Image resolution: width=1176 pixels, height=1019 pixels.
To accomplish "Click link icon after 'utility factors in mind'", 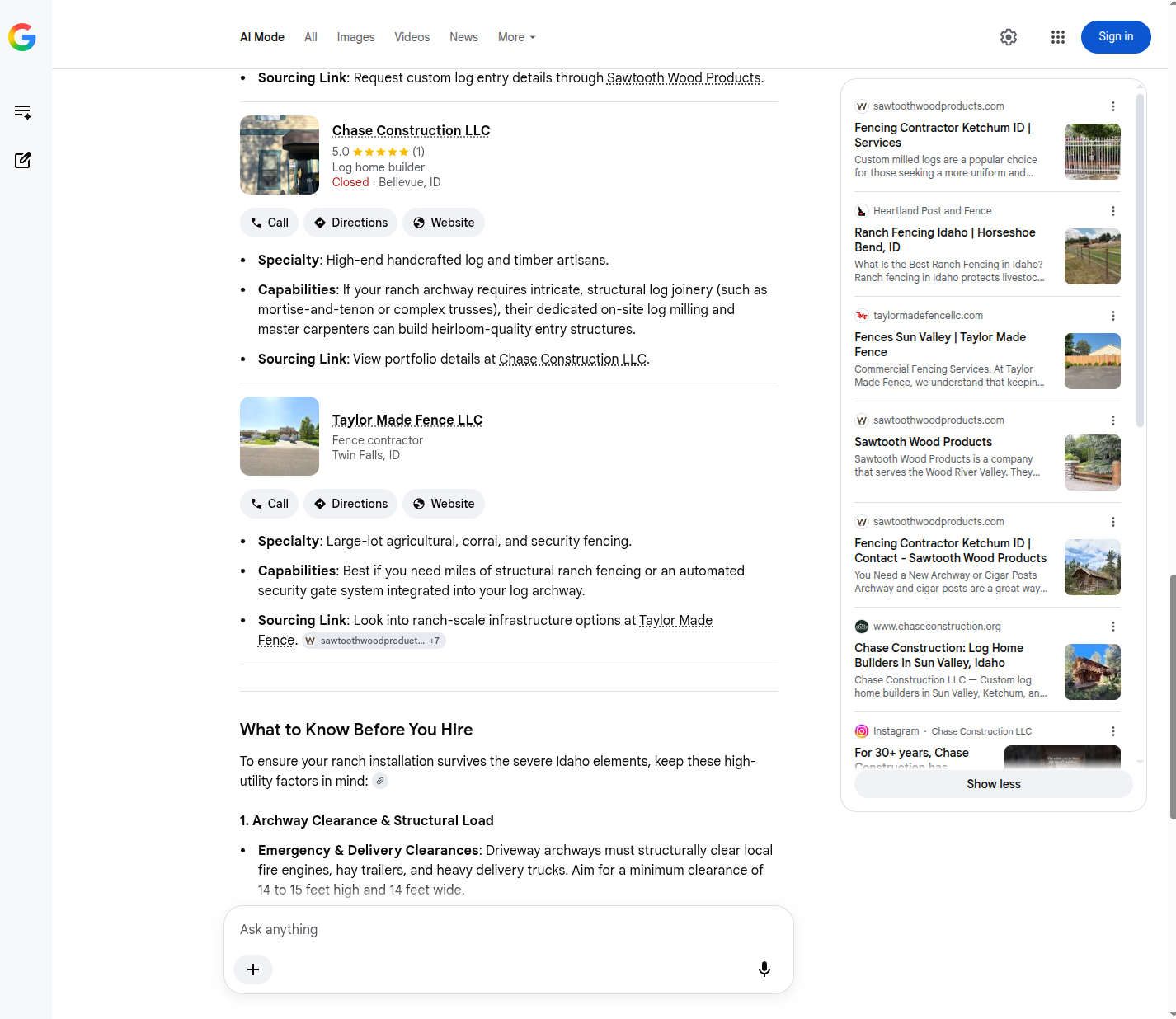I will (380, 781).
